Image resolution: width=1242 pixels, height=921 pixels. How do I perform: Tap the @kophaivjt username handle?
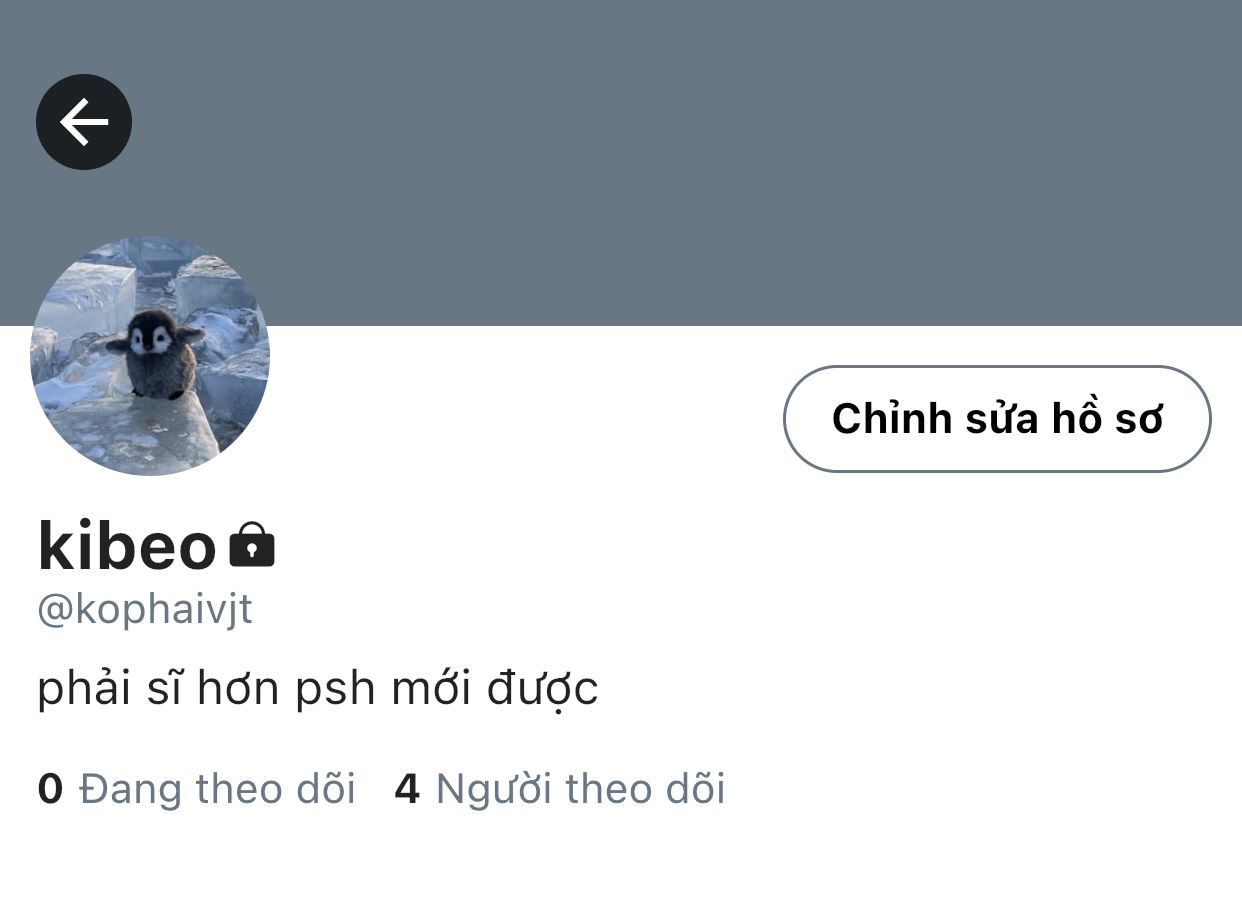tap(145, 608)
